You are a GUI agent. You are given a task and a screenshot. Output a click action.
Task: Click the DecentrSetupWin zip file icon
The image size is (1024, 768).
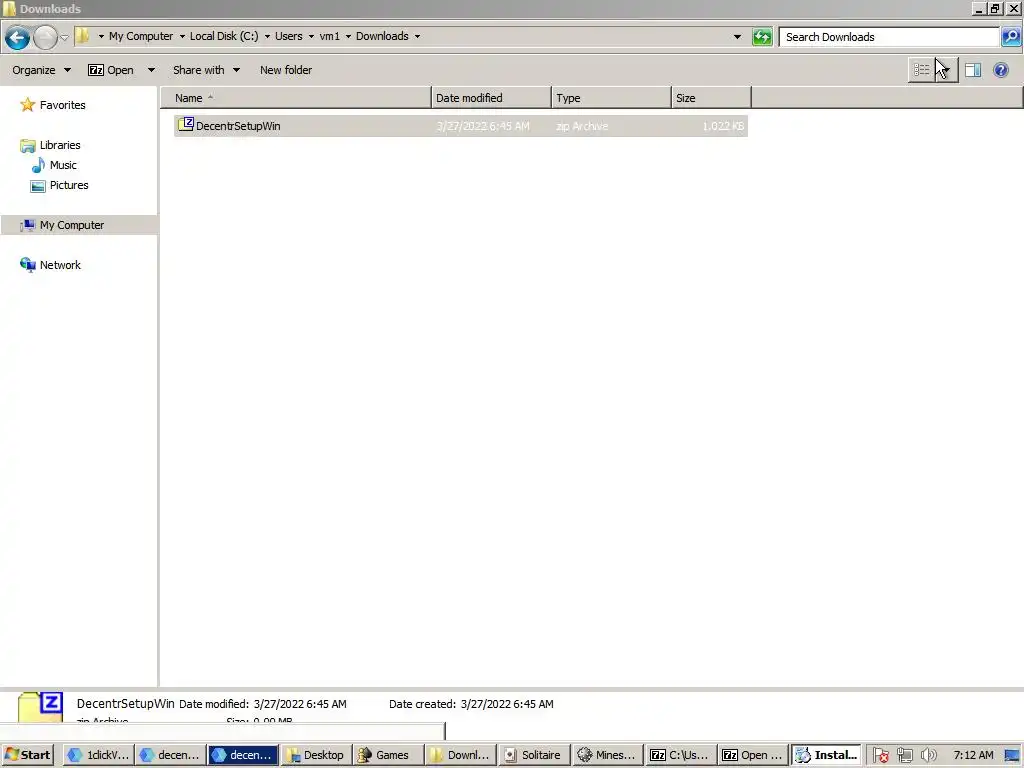pyautogui.click(x=186, y=124)
